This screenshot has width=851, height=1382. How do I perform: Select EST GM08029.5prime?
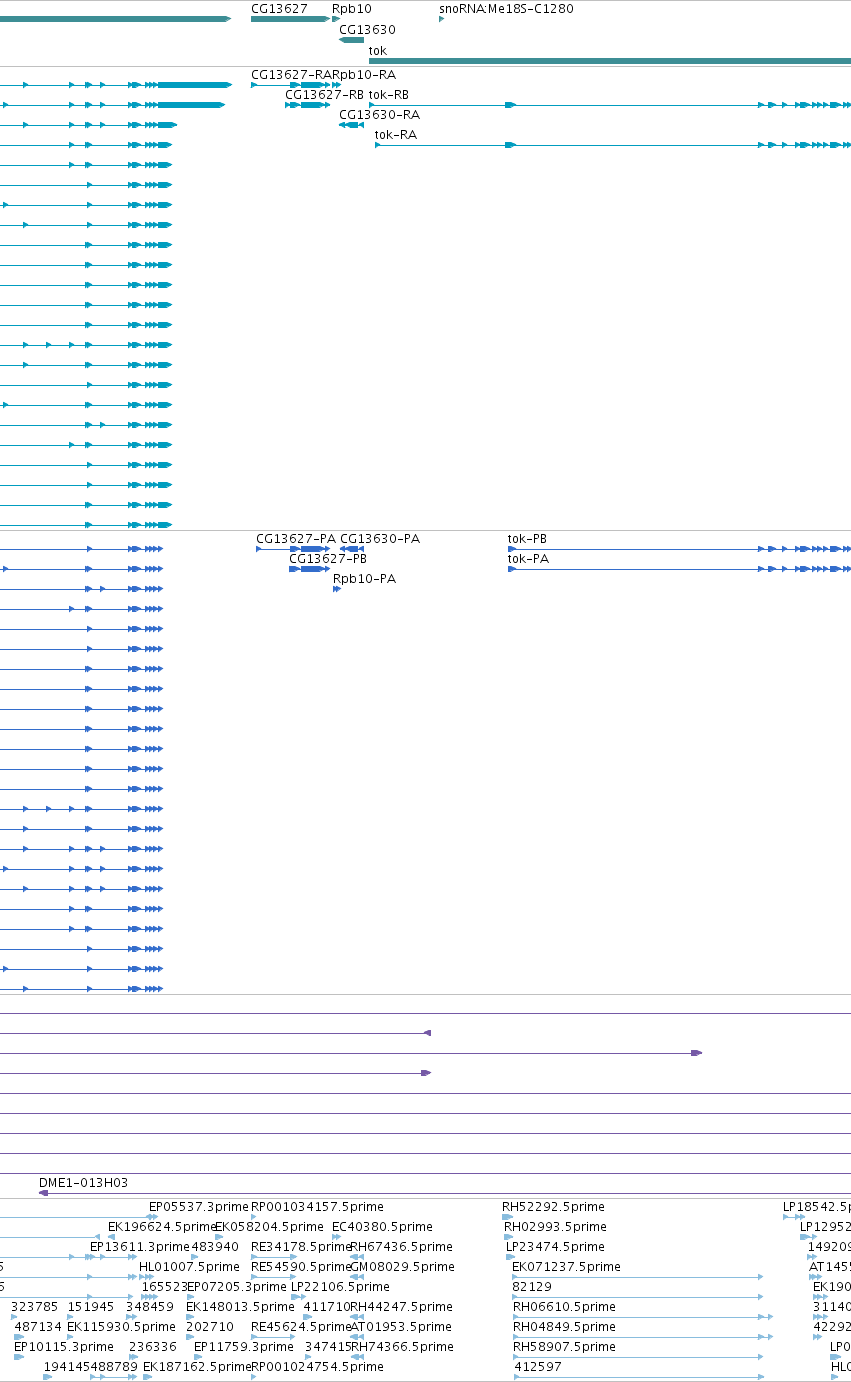(x=400, y=1266)
